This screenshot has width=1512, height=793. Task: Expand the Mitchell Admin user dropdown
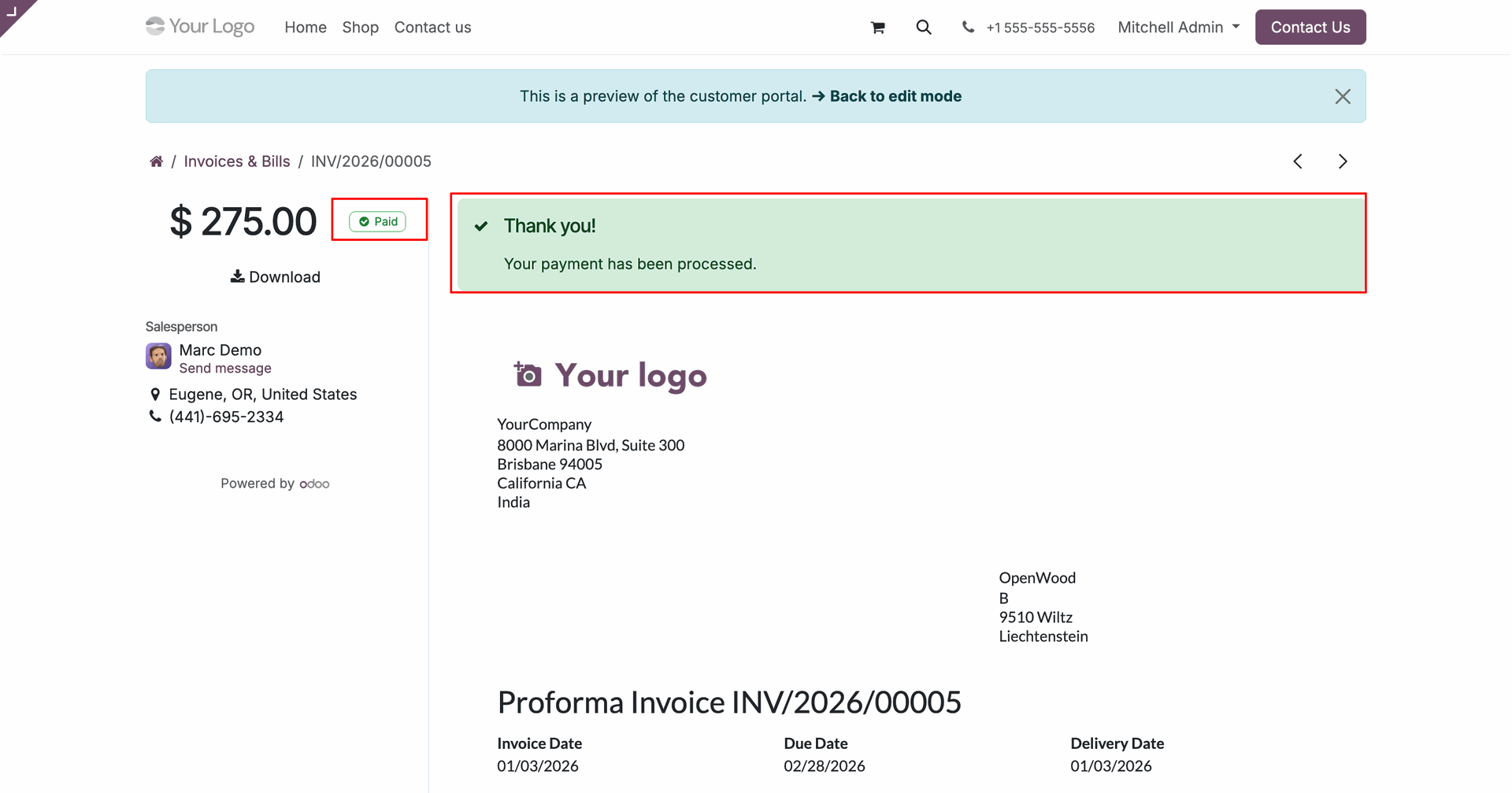click(1178, 28)
